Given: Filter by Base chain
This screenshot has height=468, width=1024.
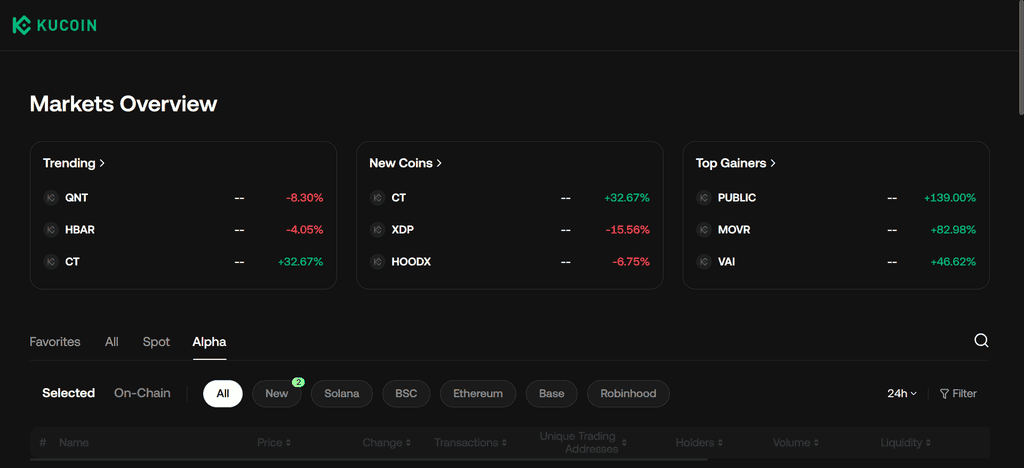Looking at the screenshot, I should pyautogui.click(x=552, y=394).
